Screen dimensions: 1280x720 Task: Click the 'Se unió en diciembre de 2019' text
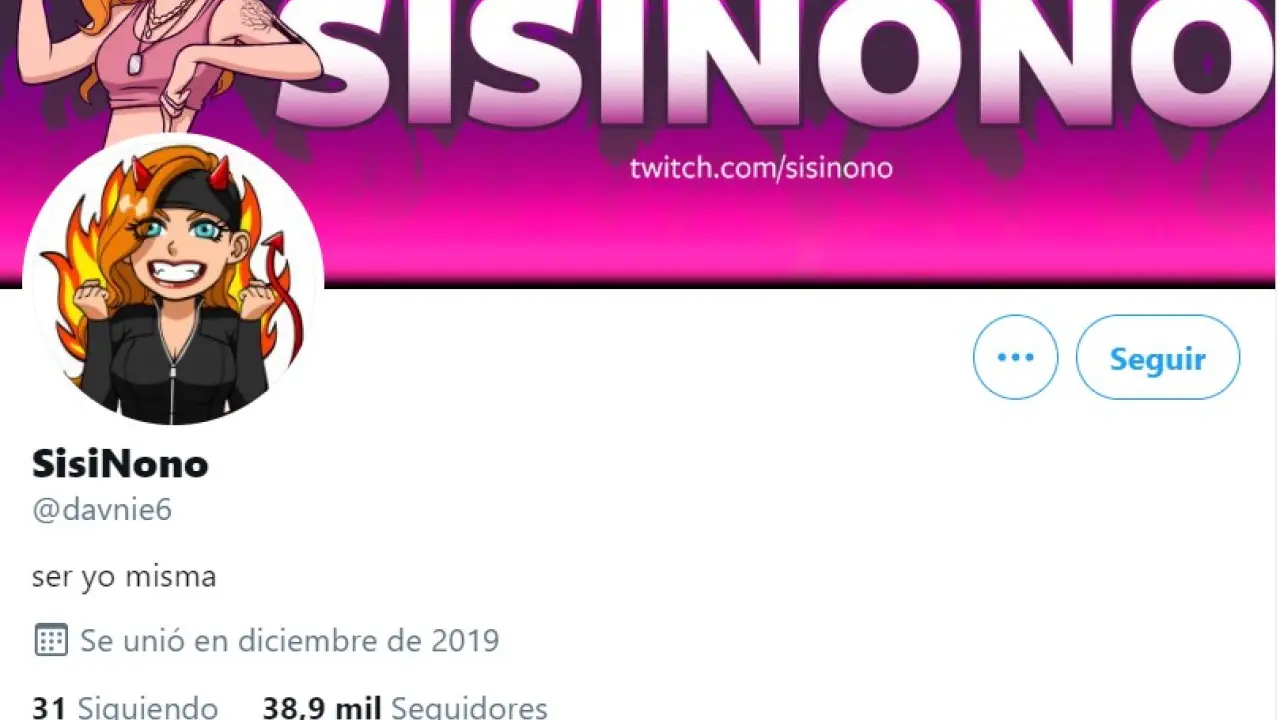289,640
